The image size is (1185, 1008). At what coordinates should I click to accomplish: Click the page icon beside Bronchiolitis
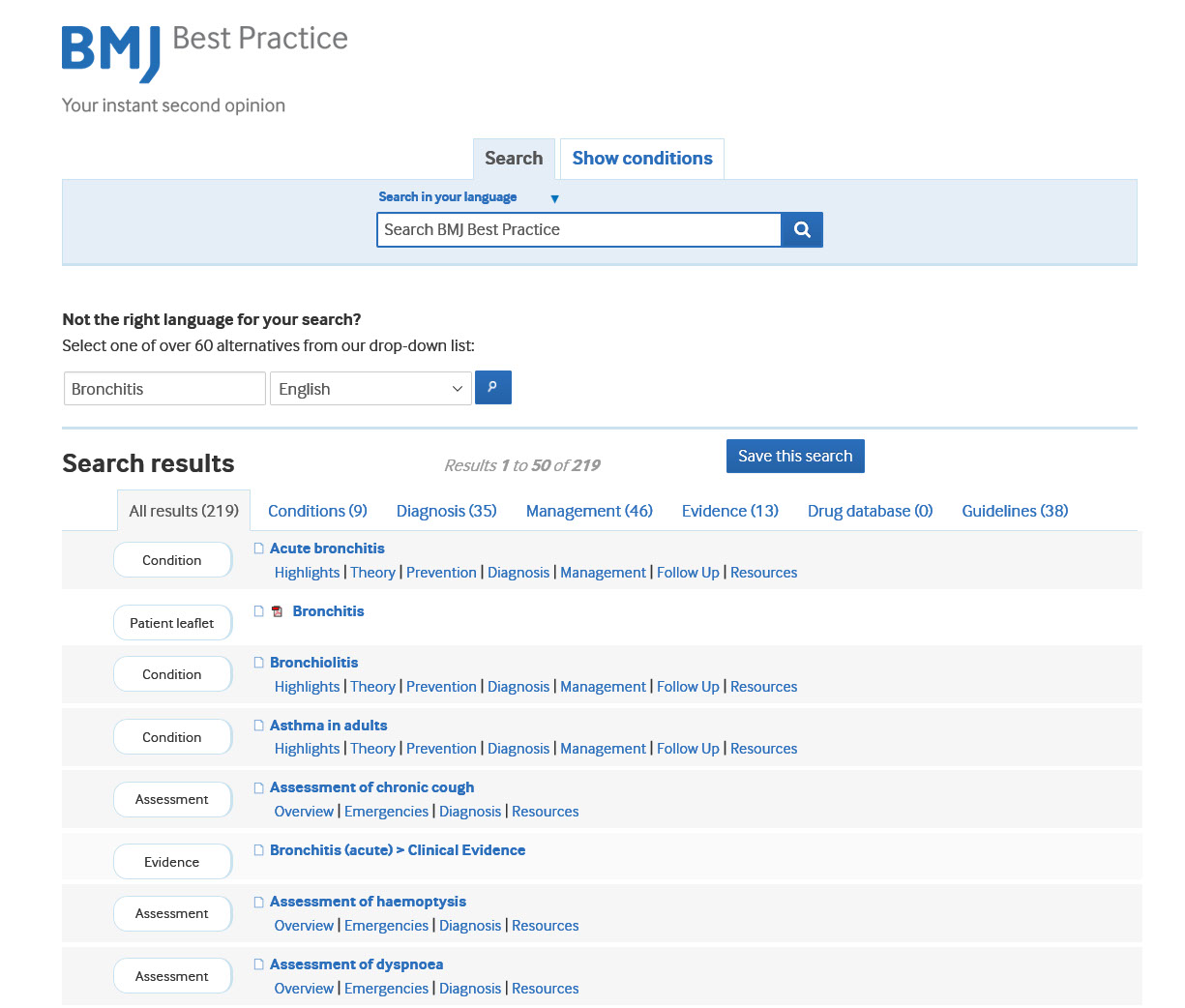tap(258, 661)
